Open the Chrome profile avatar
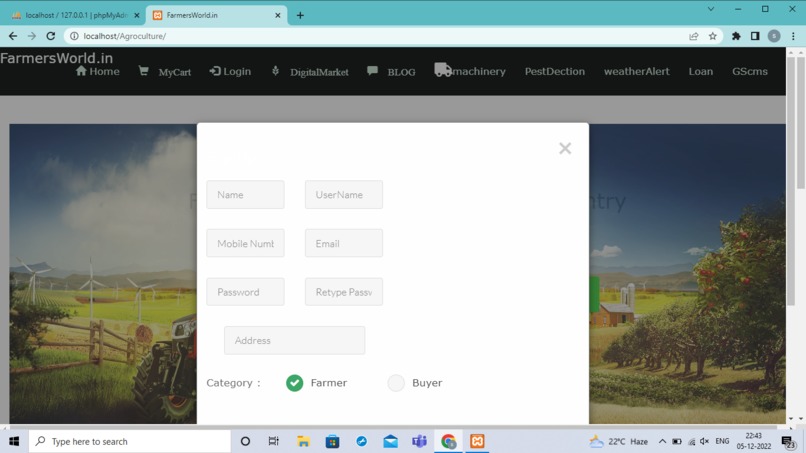The image size is (806, 453). coord(774,36)
